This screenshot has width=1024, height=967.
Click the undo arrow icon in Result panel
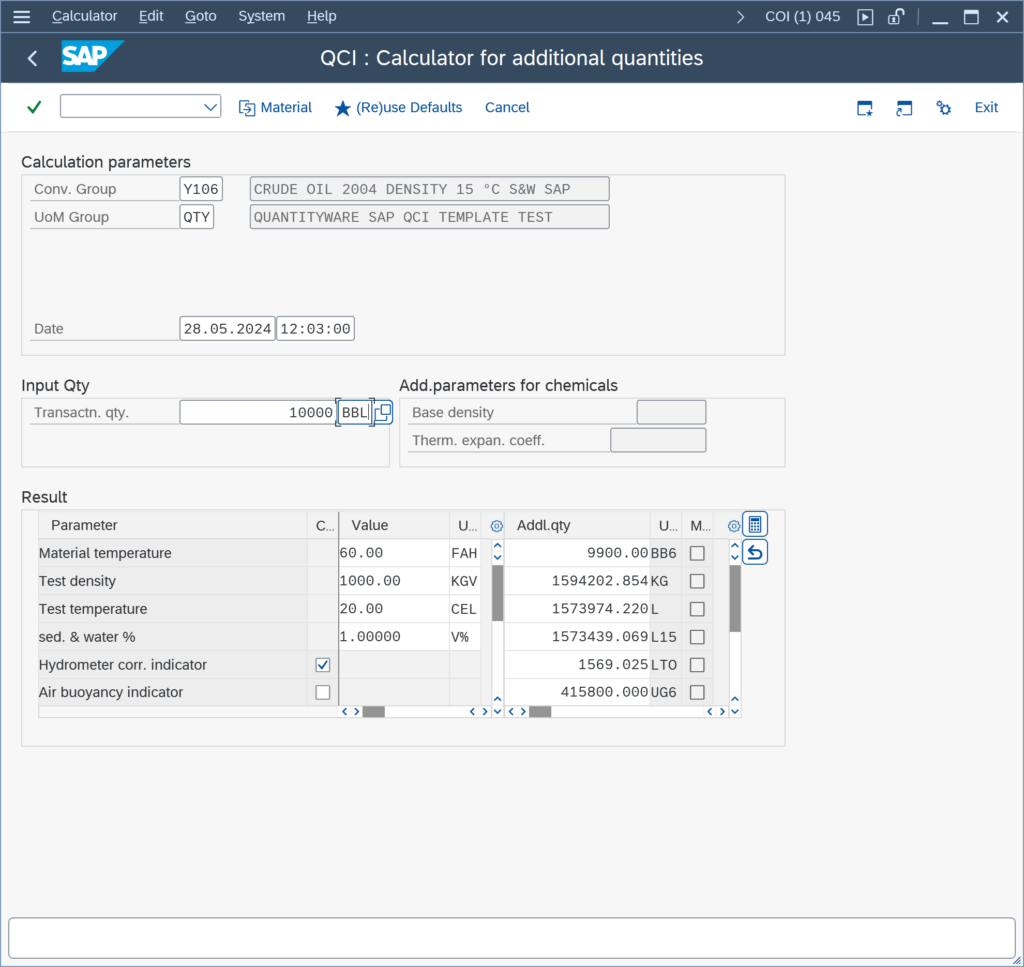755,553
